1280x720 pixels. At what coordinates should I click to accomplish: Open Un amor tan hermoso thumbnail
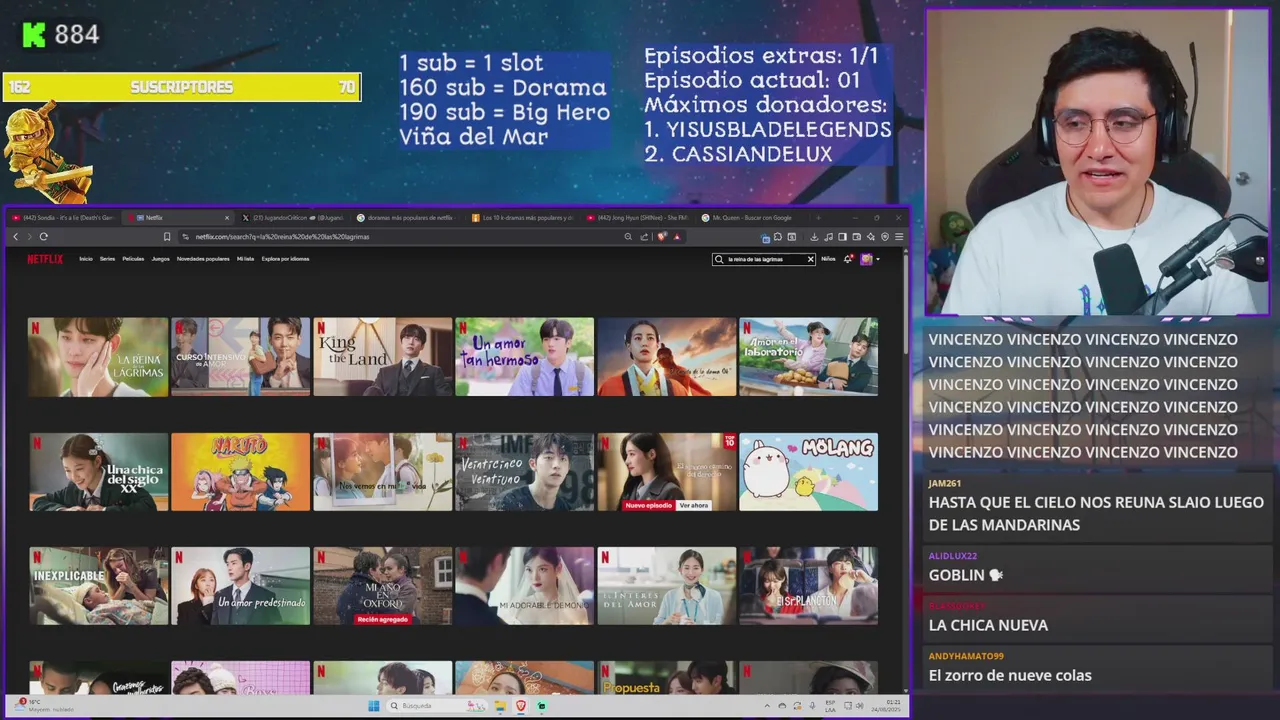click(524, 357)
